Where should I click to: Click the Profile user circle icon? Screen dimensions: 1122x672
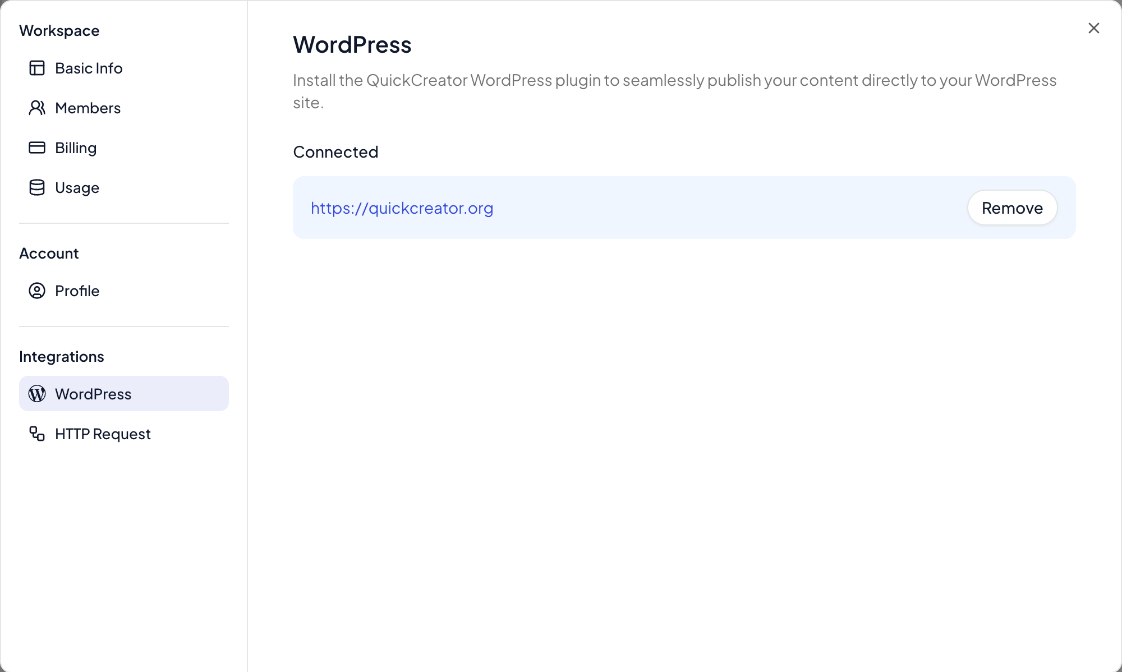[x=36, y=291]
